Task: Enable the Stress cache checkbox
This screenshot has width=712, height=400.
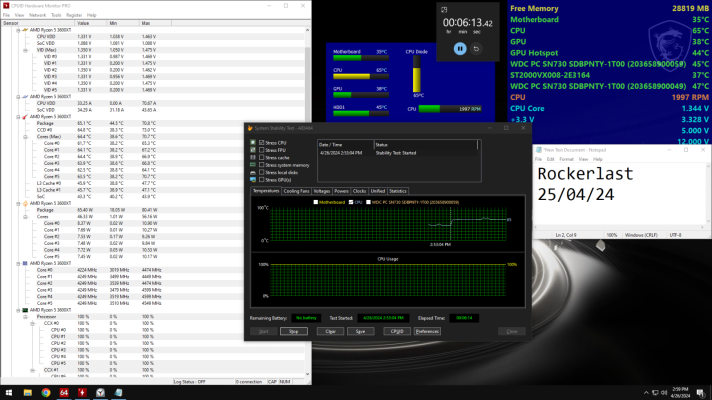Action: 262,158
